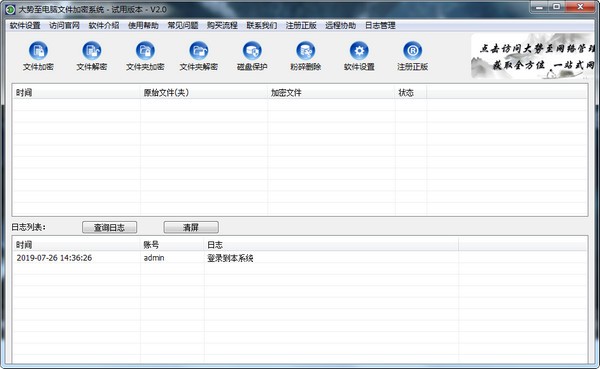This screenshot has width=600, height=369.
Task: Select log entry 2019-07-26 14:36:26
Action: coord(54,258)
